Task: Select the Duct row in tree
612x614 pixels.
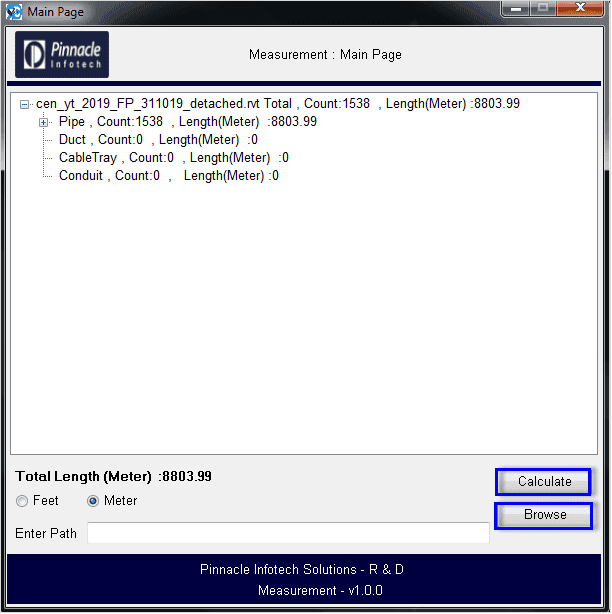Action: click(157, 140)
